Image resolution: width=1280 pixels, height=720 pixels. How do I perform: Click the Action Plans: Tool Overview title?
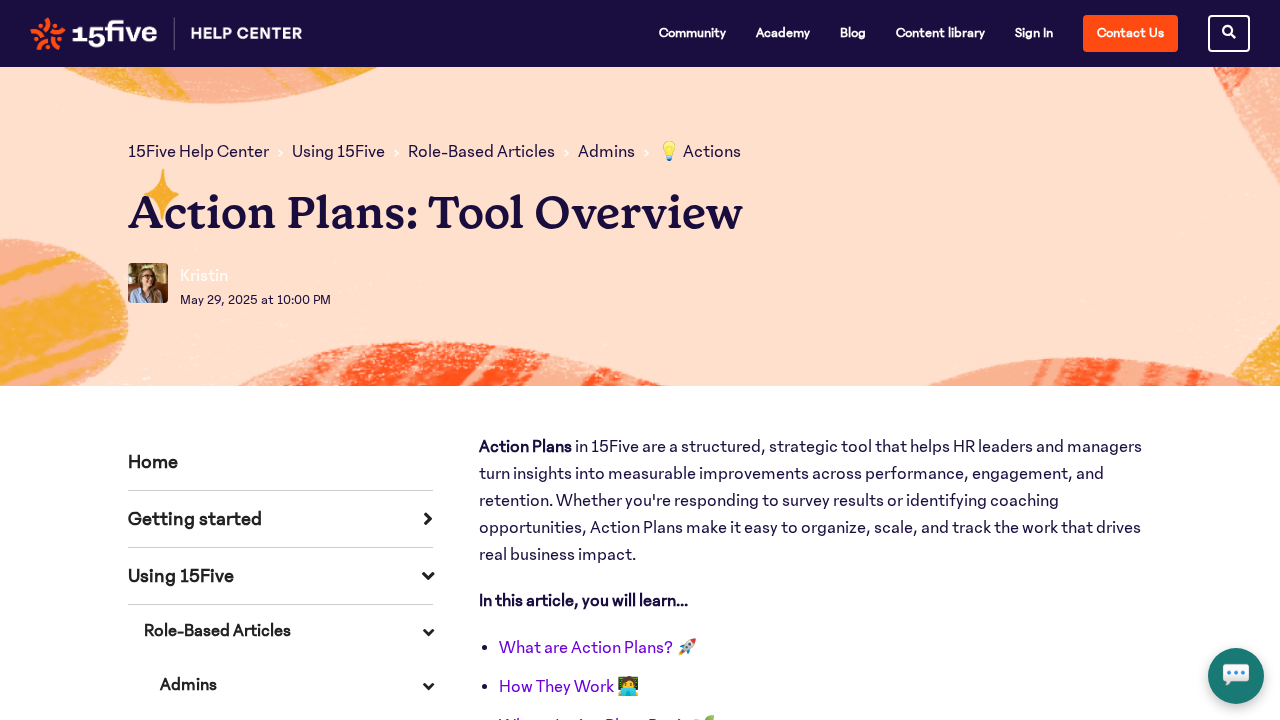(x=435, y=212)
